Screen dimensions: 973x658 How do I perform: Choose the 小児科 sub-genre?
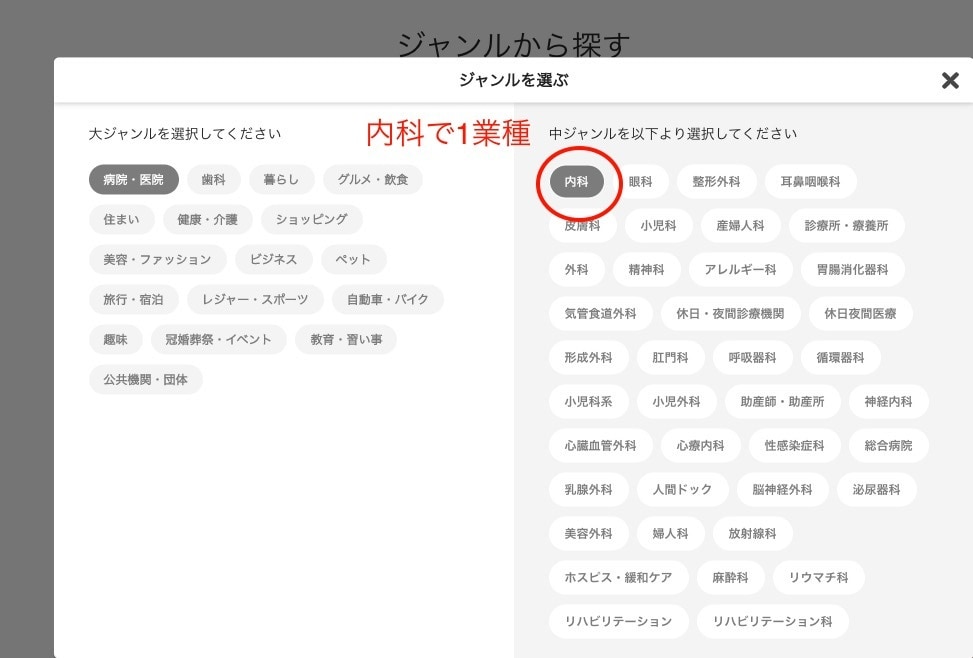pyautogui.click(x=658, y=225)
